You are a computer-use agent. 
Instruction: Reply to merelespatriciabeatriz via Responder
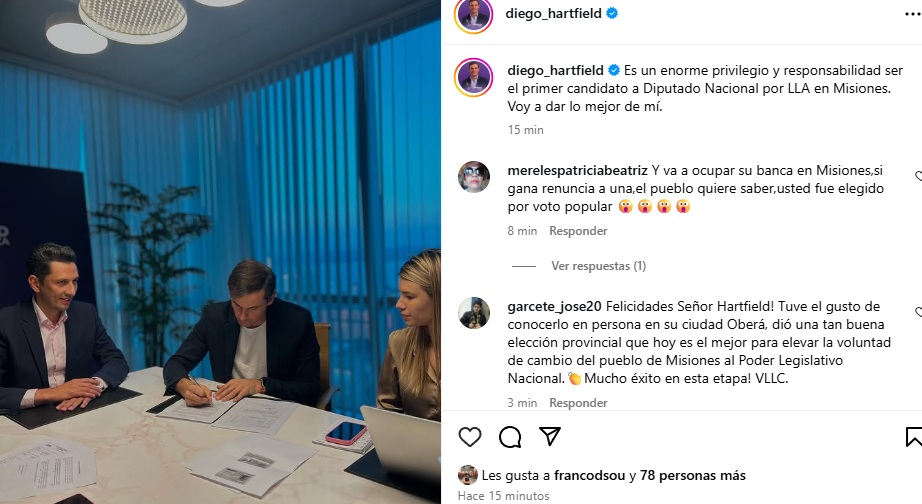[578, 231]
